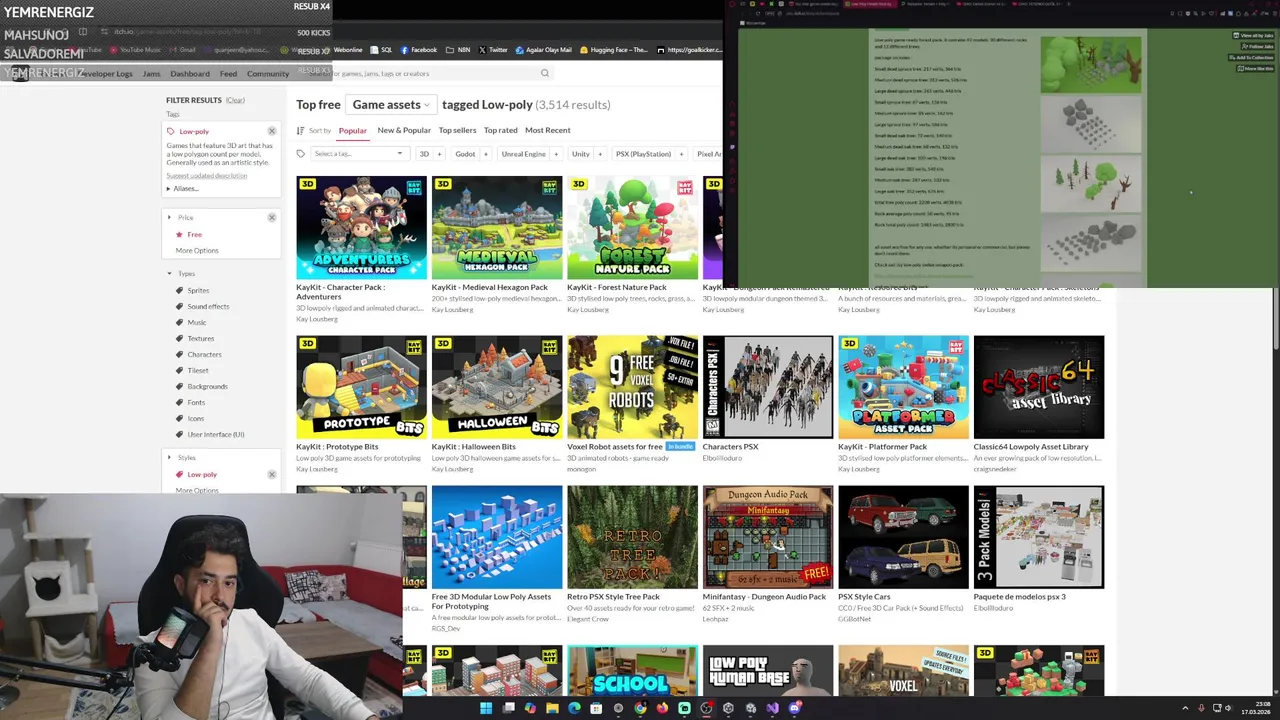Launch Microsoft Edge from taskbar

coord(575,708)
